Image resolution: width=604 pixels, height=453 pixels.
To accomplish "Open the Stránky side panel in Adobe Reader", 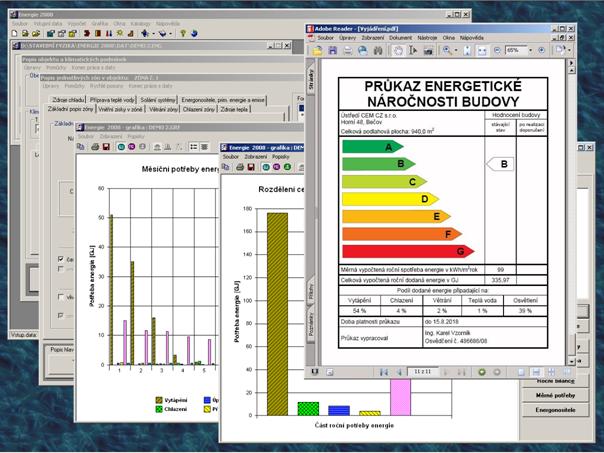I will click(x=312, y=81).
